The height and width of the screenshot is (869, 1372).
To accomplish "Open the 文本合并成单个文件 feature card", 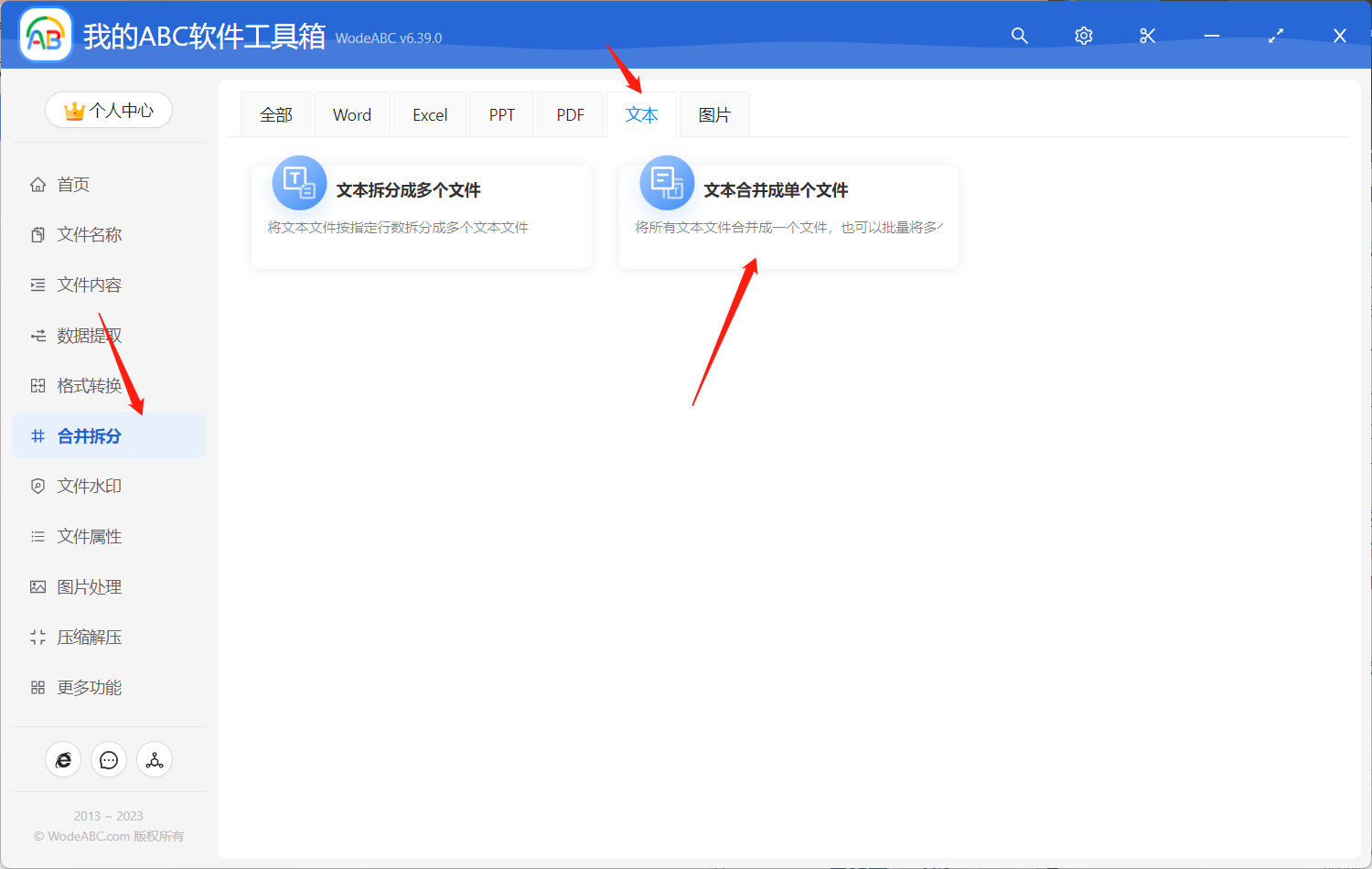I will pyautogui.click(x=788, y=216).
